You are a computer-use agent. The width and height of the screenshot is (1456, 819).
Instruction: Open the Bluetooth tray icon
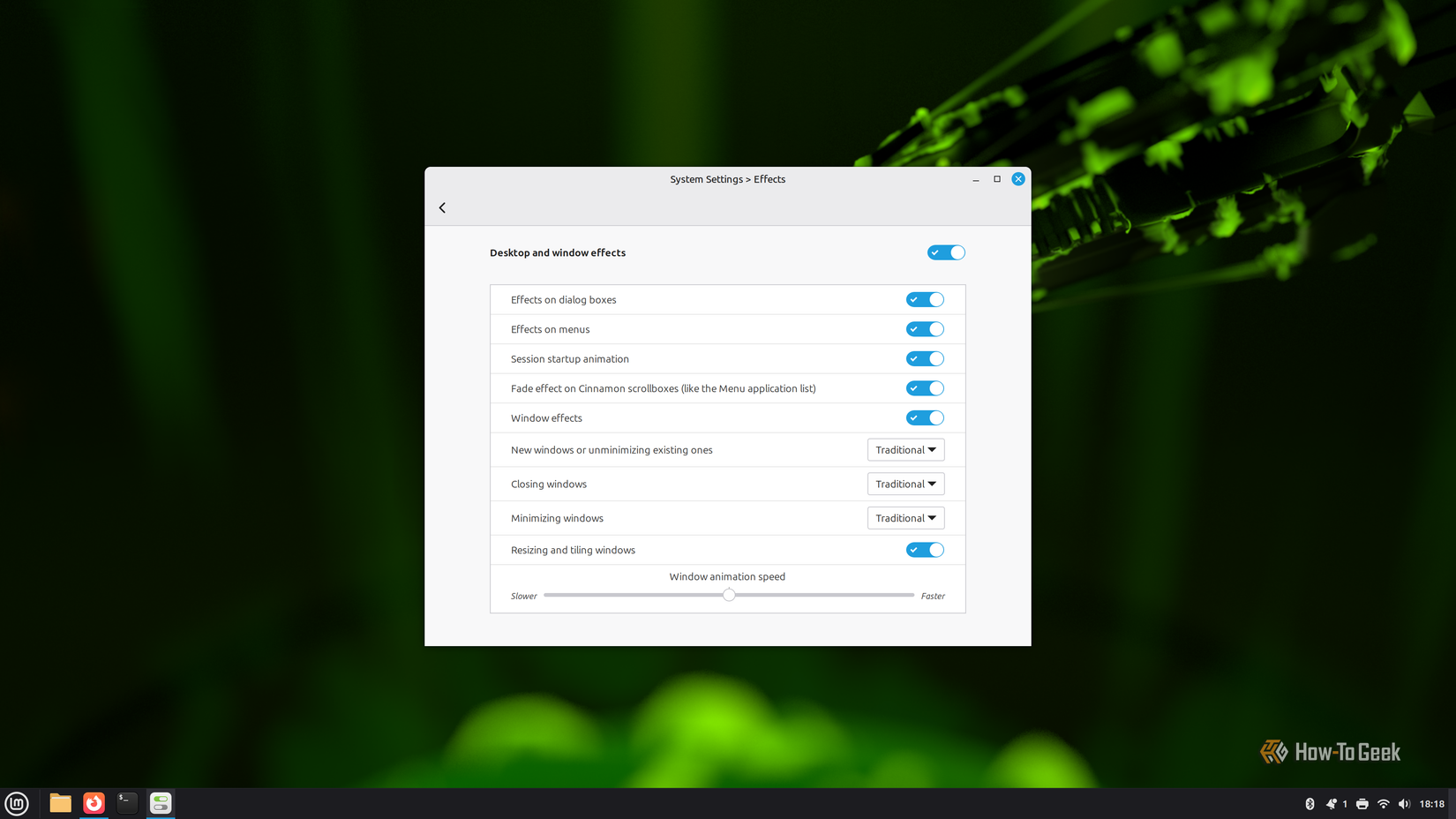coord(1310,804)
